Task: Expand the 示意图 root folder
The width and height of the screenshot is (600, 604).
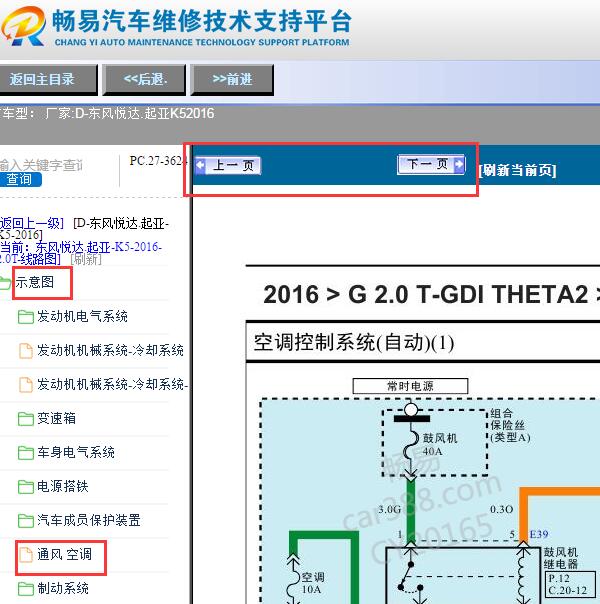Action: point(35,282)
